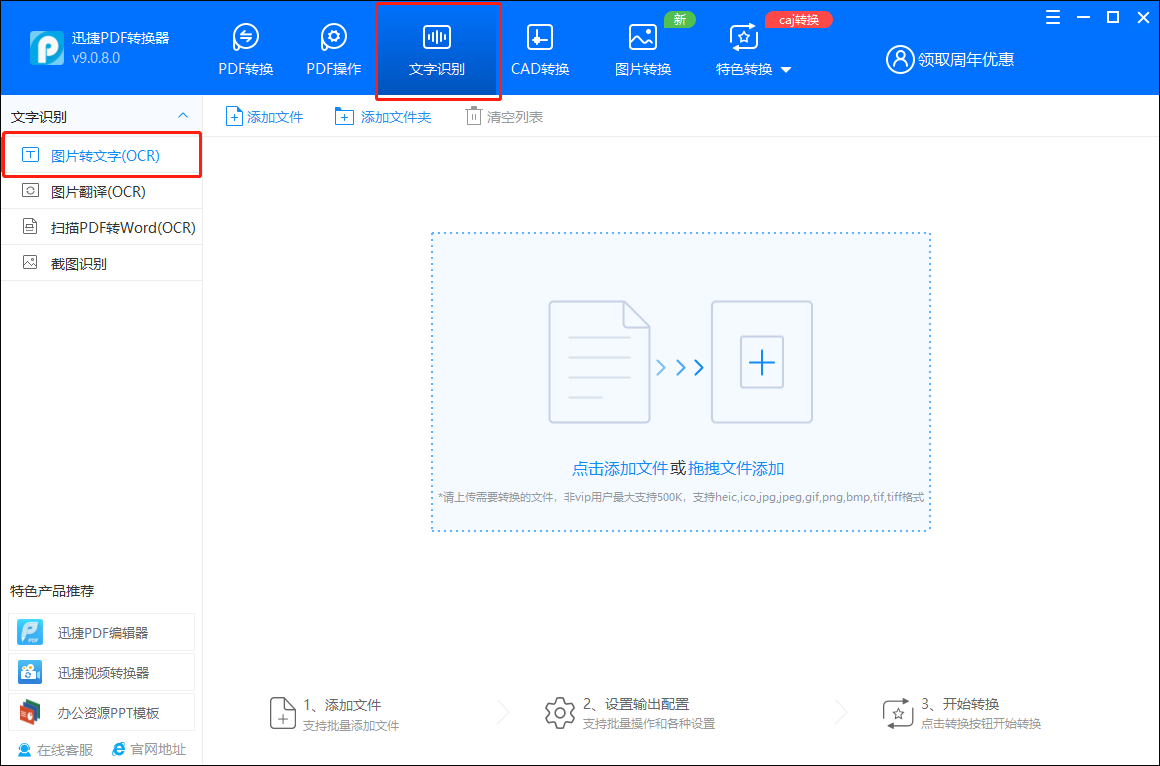The width and height of the screenshot is (1160, 766).
Task: Click the 1、添加文件 step label
Action: 343,705
